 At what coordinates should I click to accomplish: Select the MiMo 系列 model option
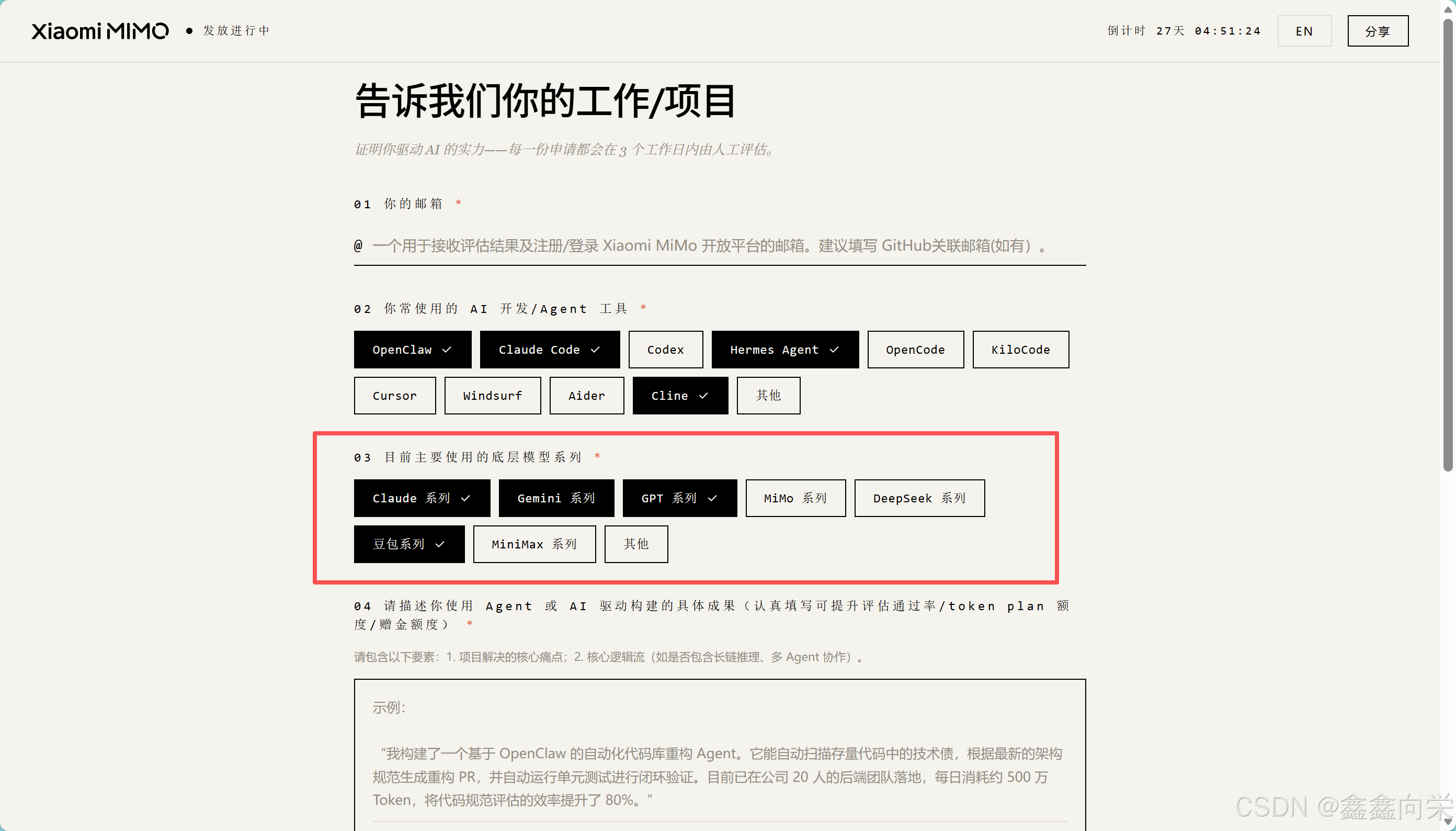pyautogui.click(x=795, y=498)
